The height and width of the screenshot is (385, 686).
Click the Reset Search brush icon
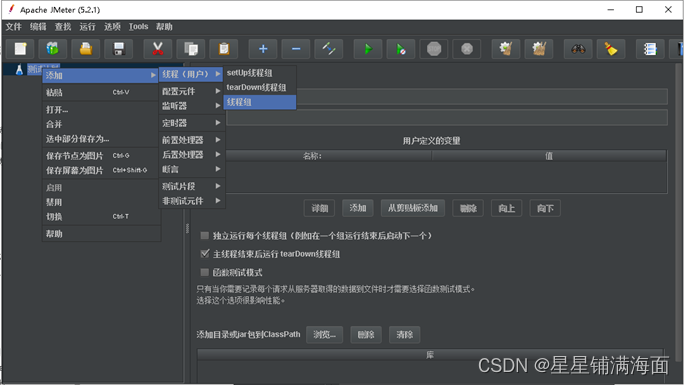[611, 49]
